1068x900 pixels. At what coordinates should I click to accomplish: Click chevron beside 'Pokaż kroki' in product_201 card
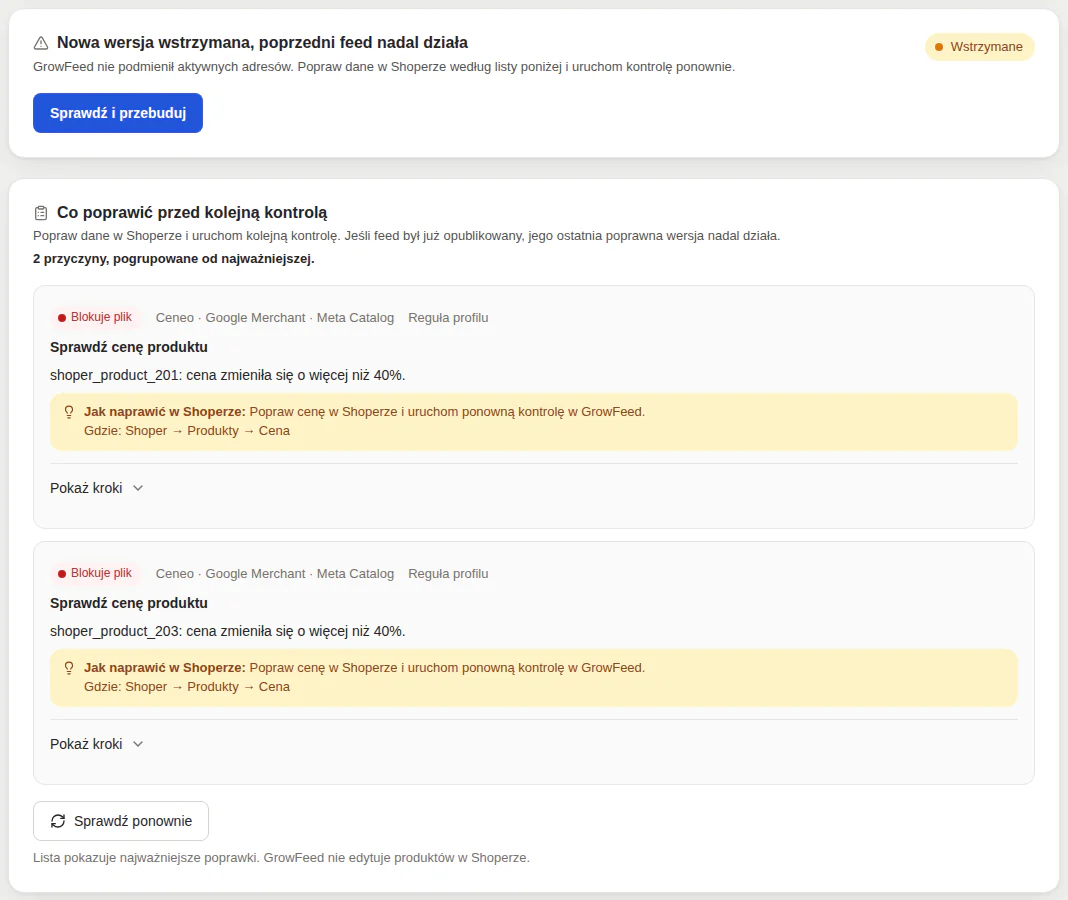tap(138, 488)
